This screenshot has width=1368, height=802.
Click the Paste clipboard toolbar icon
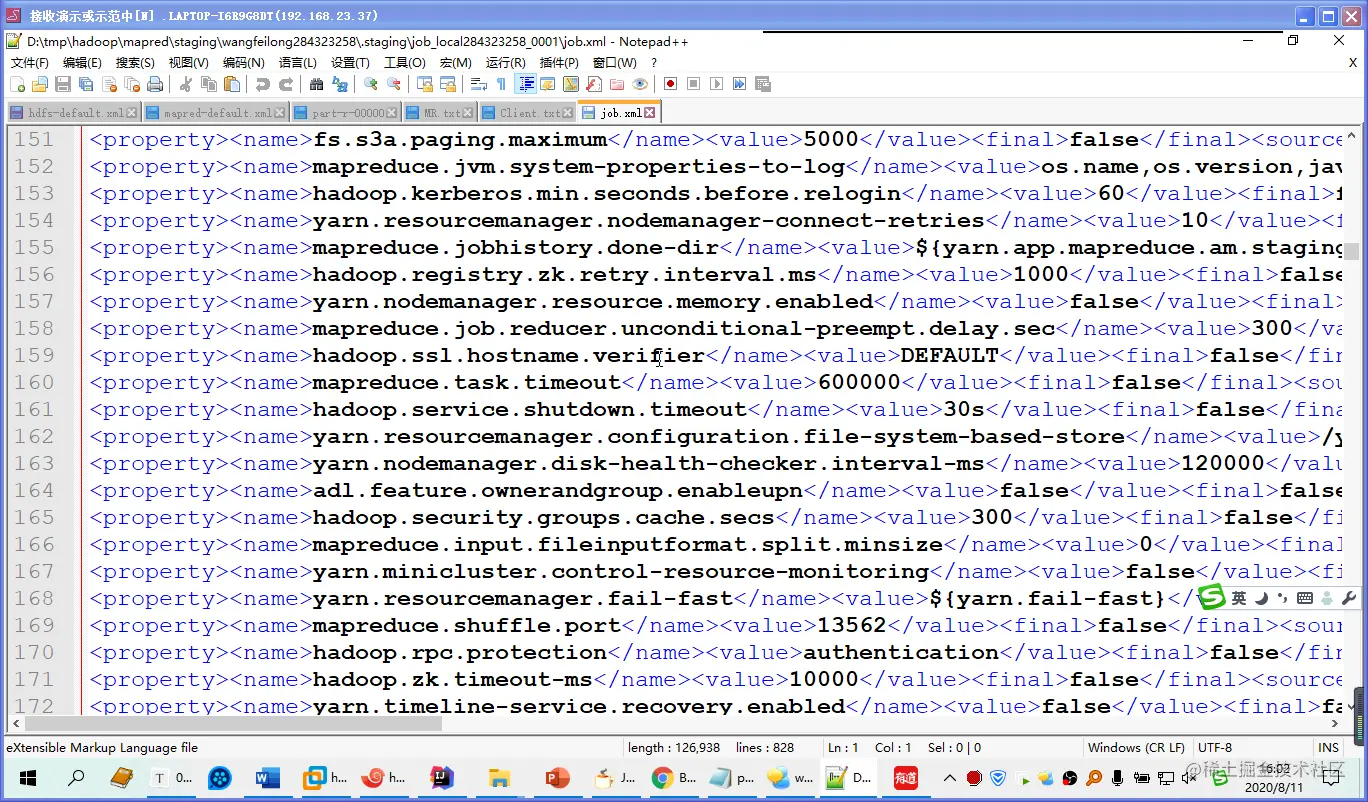click(230, 84)
